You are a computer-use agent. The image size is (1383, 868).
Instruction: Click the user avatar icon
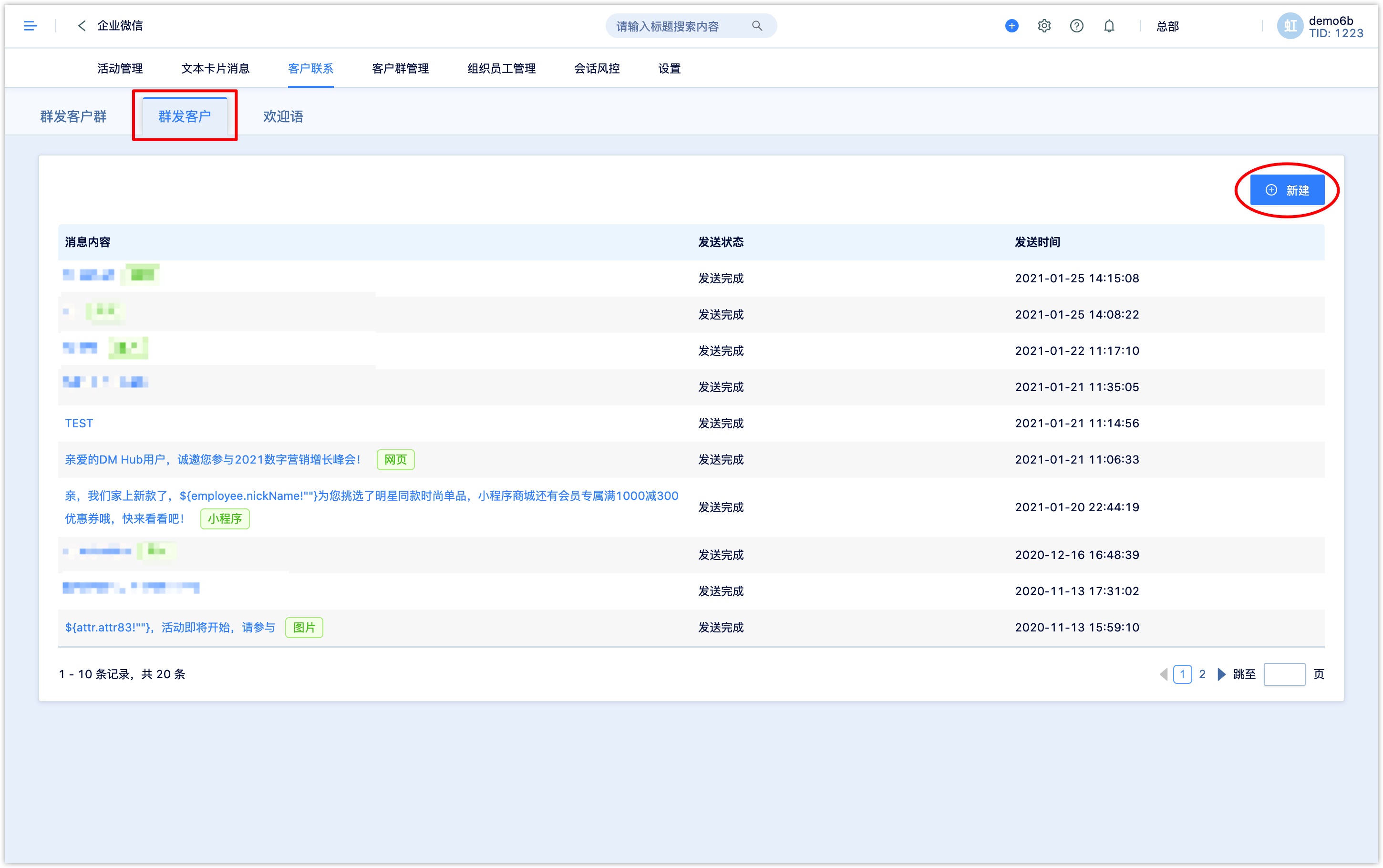1290,26
